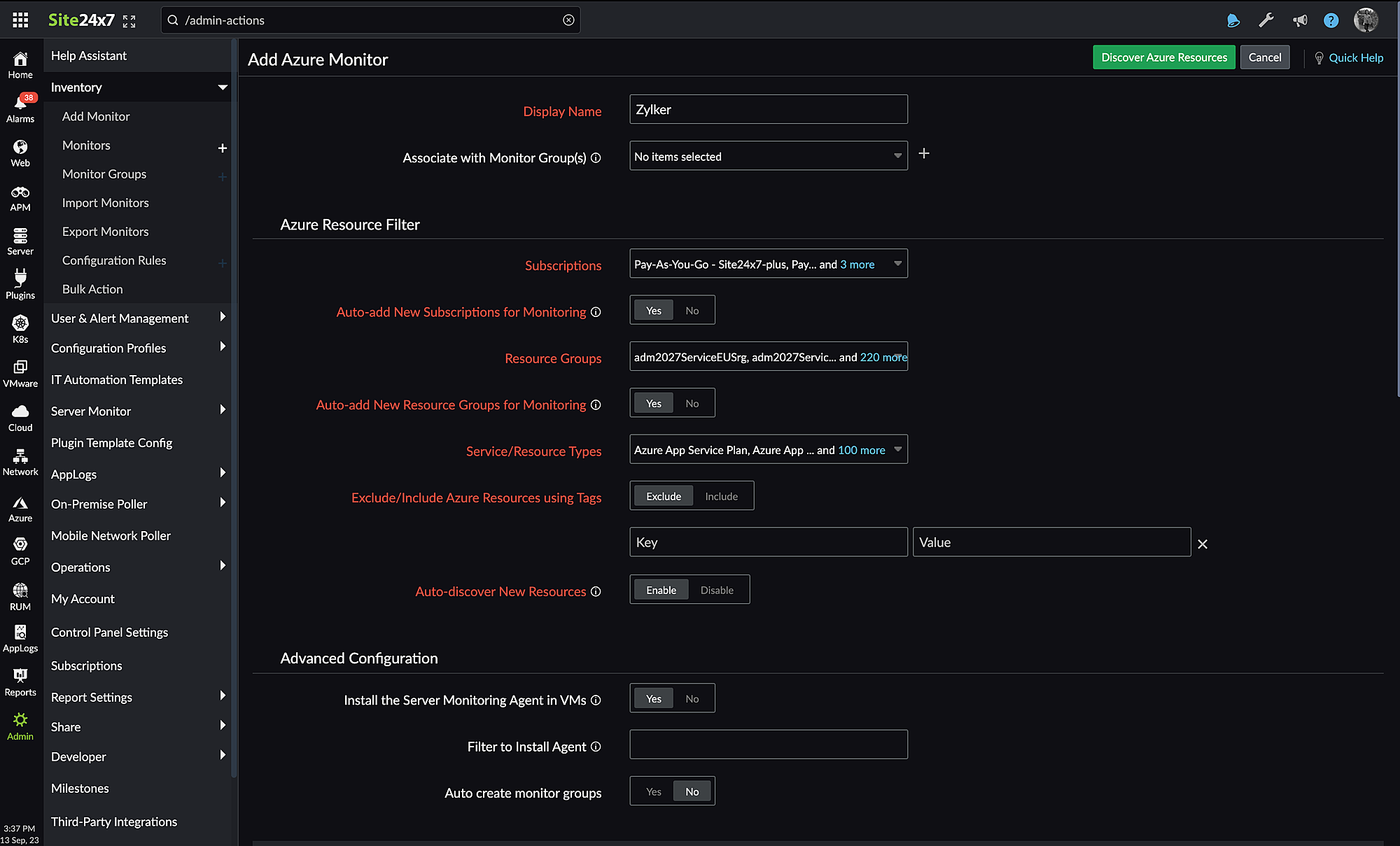Screen dimensions: 1400x846
Task: Open the Network sidebar icon
Action: tap(20, 462)
